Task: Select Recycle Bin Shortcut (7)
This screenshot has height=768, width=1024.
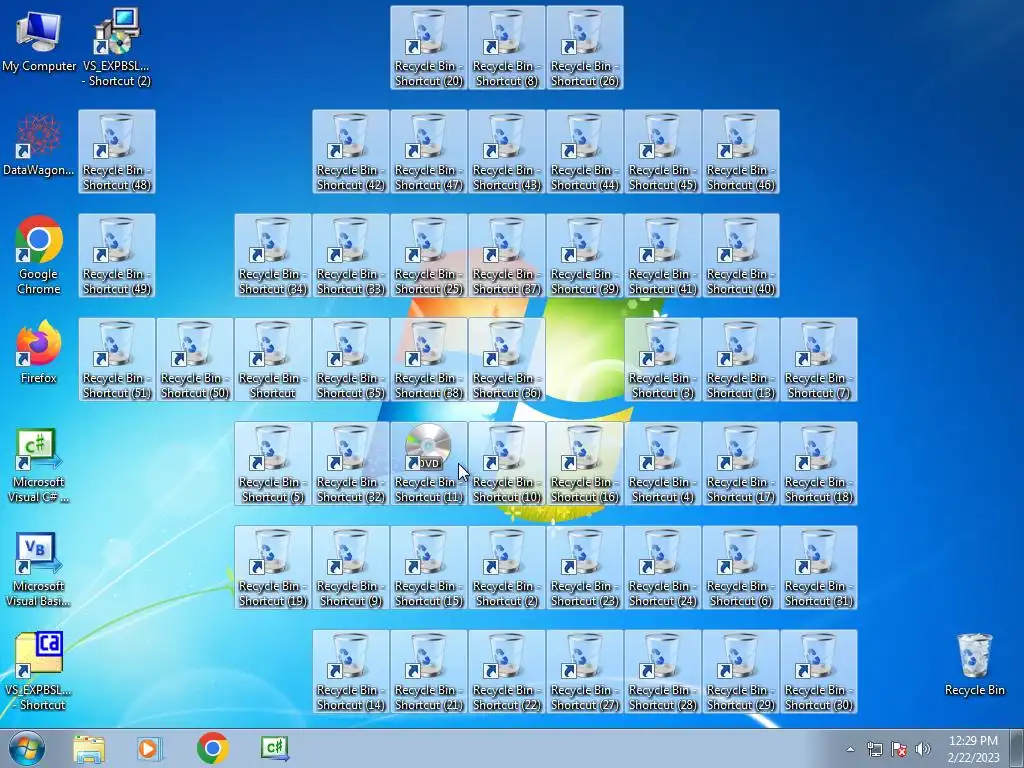Action: point(818,359)
